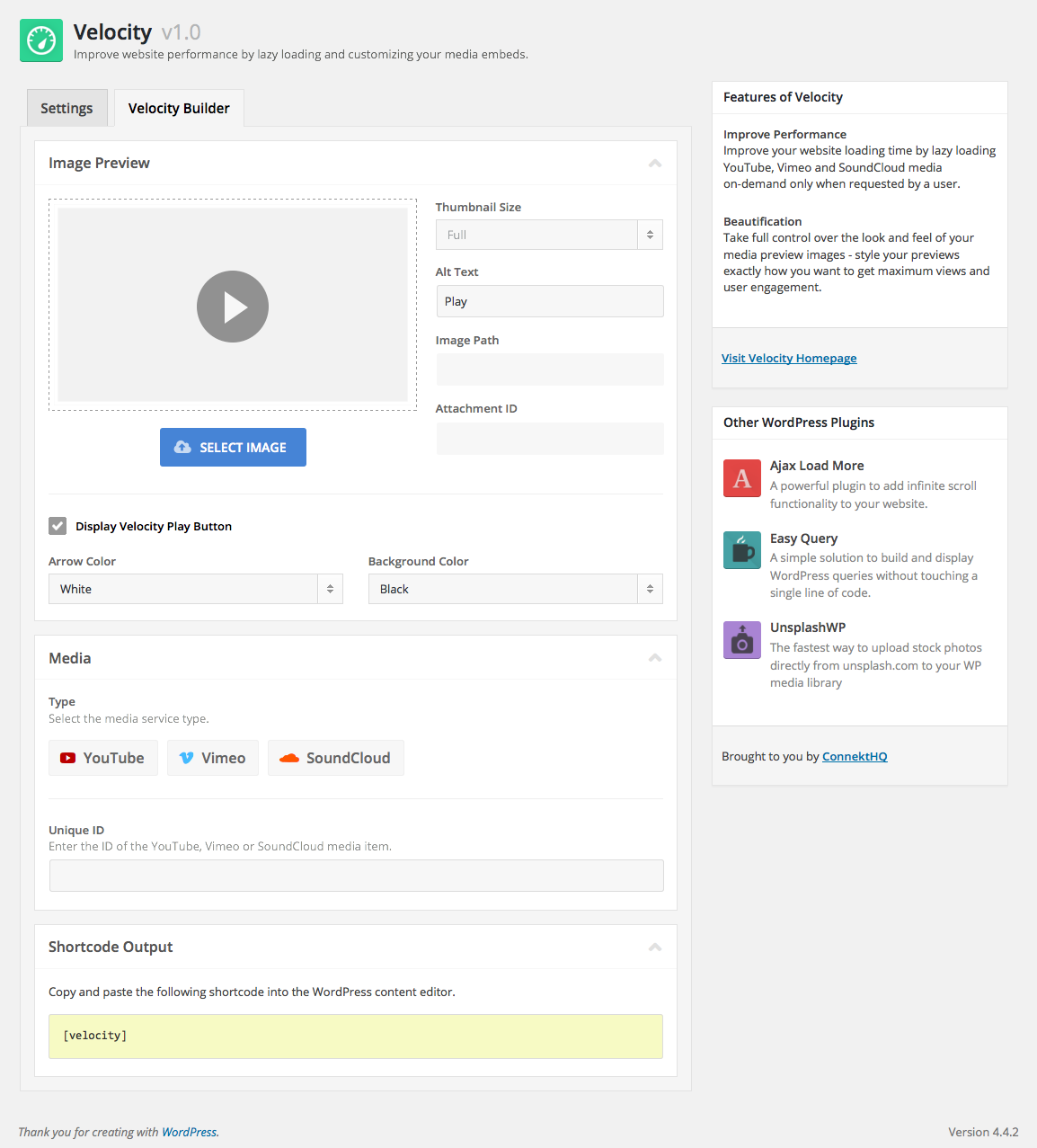Switch to the Velocity Builder tab
The image size is (1037, 1148).
179,108
